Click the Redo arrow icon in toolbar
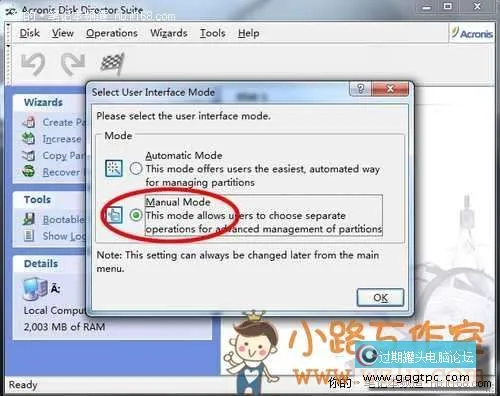Viewport: 500px width, 396px height. [x=73, y=64]
